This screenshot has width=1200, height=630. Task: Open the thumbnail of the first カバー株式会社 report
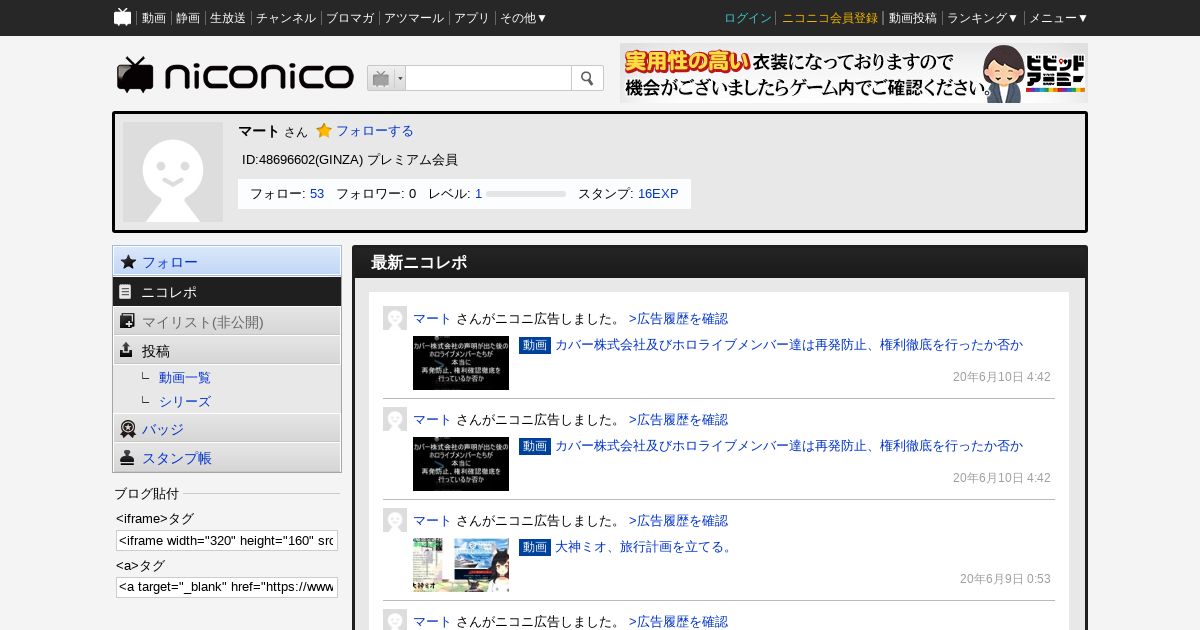pos(461,363)
